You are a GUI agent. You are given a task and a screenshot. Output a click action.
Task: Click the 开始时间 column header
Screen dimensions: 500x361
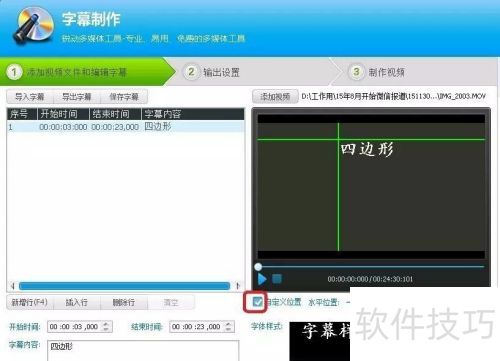point(63,114)
